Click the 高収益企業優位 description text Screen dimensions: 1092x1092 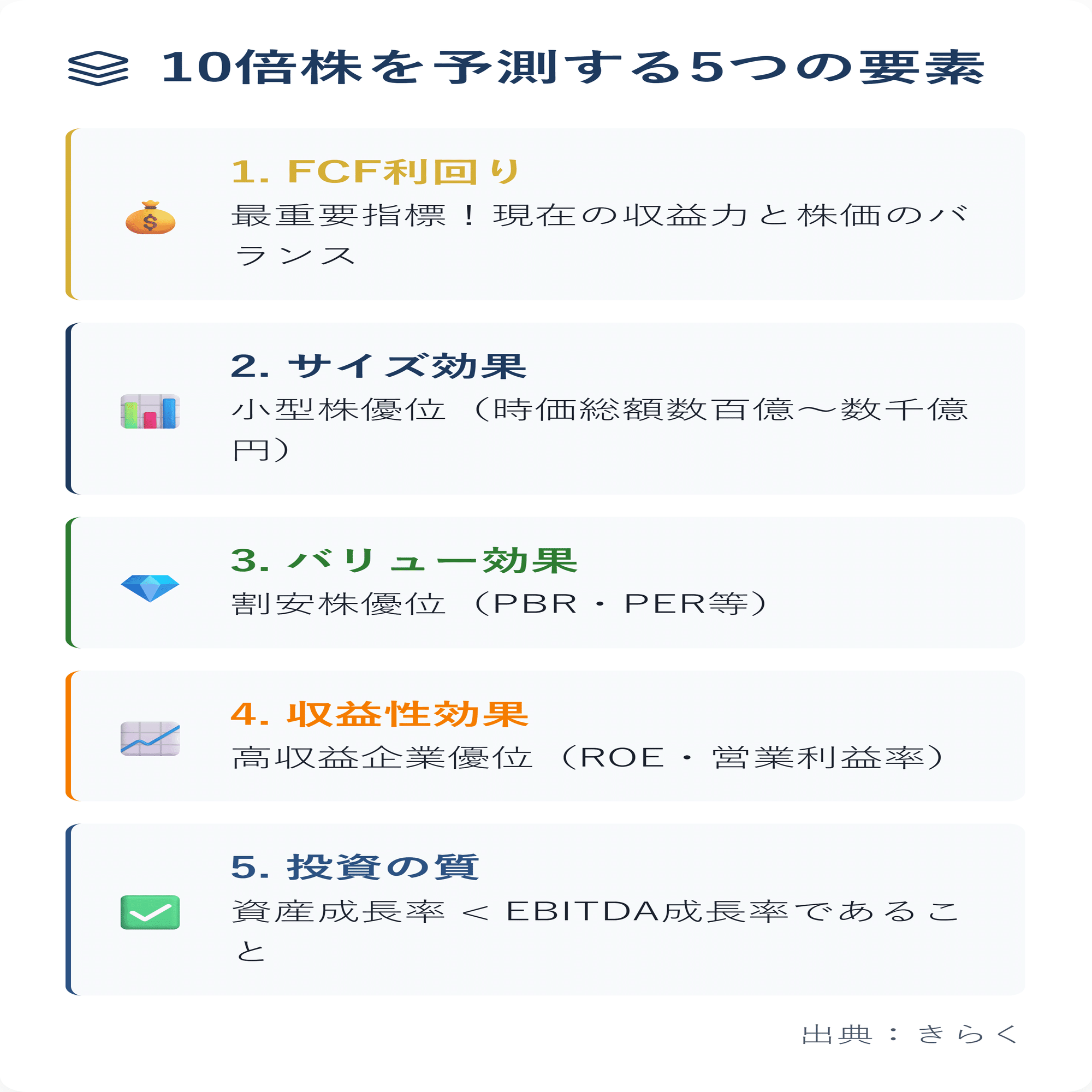tap(588, 758)
